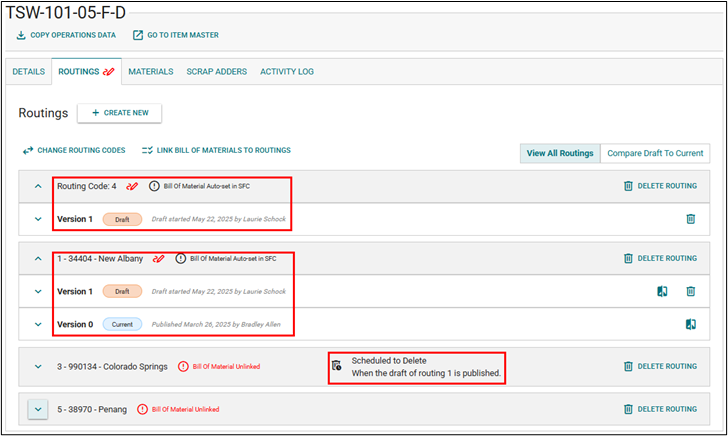Switch to Compare Draft To Current view
The image size is (728, 436).
[655, 153]
